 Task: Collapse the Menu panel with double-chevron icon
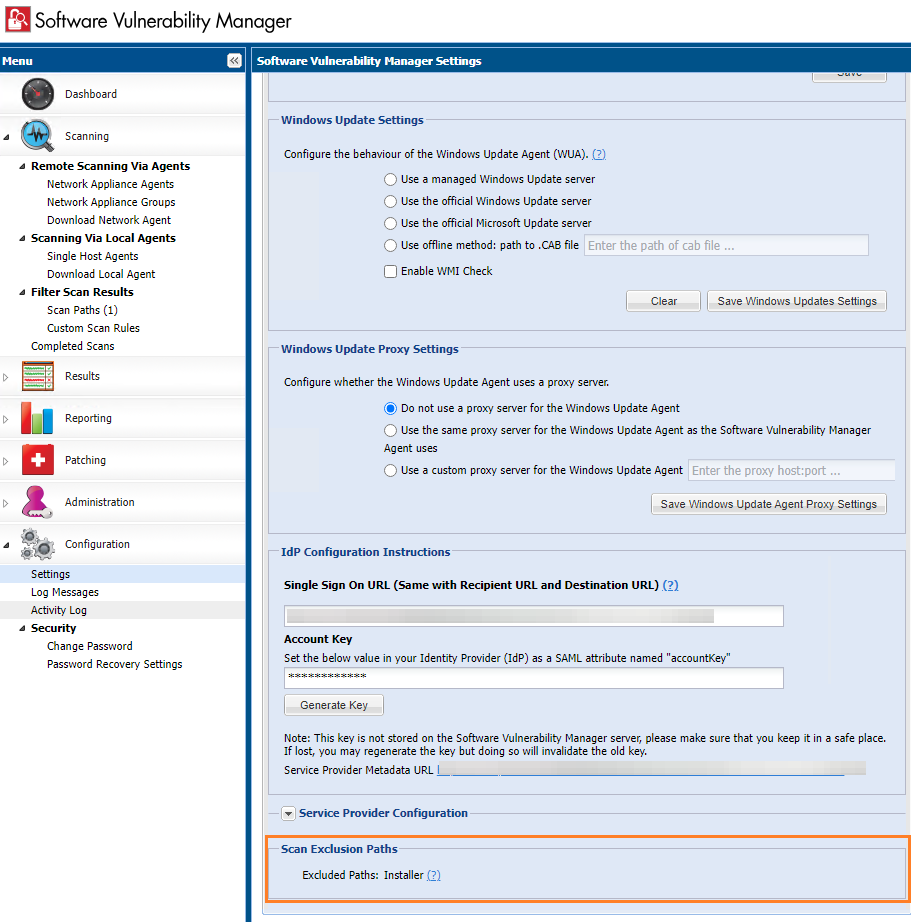[x=234, y=61]
